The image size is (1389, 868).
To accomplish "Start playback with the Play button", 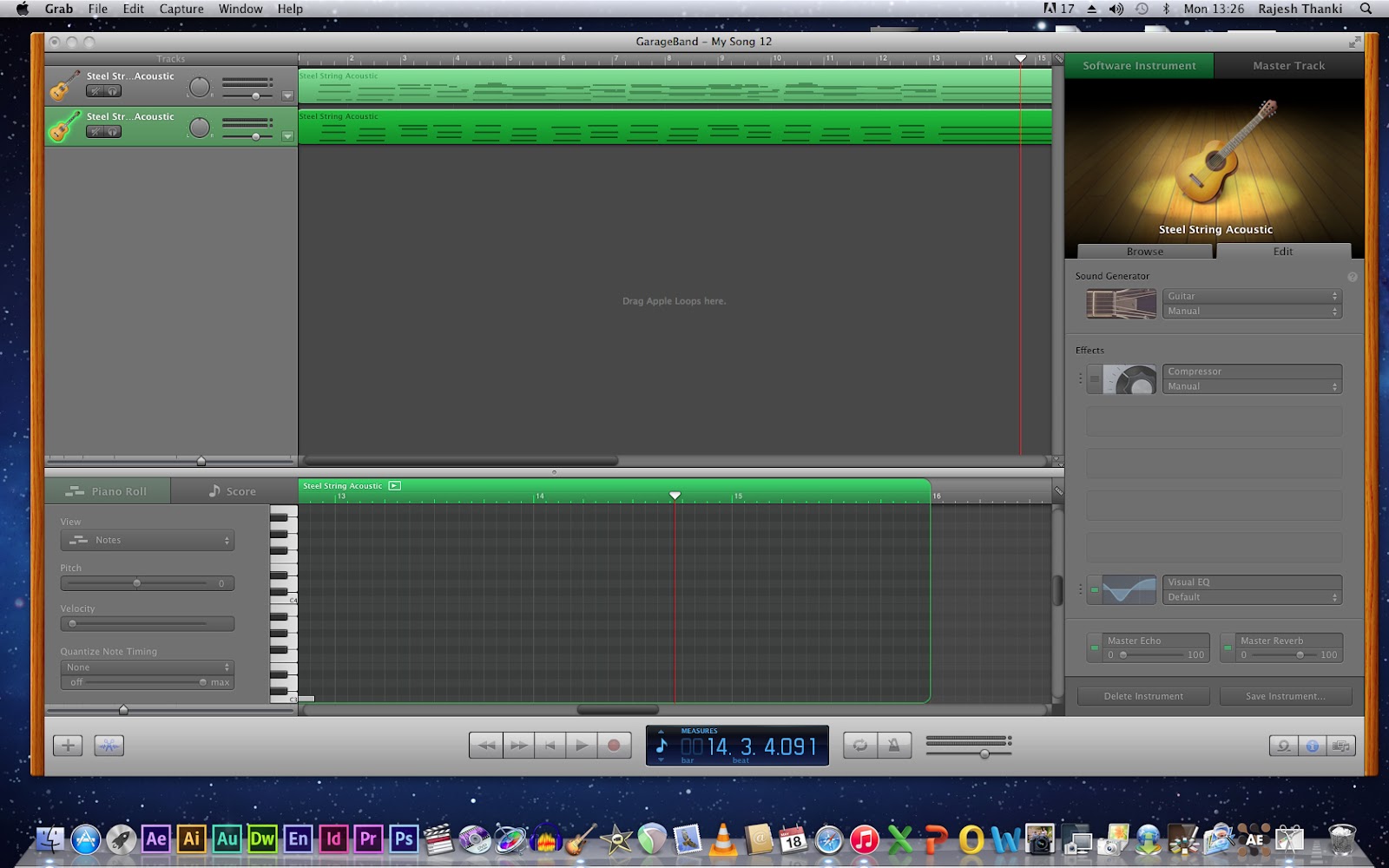I will (582, 746).
